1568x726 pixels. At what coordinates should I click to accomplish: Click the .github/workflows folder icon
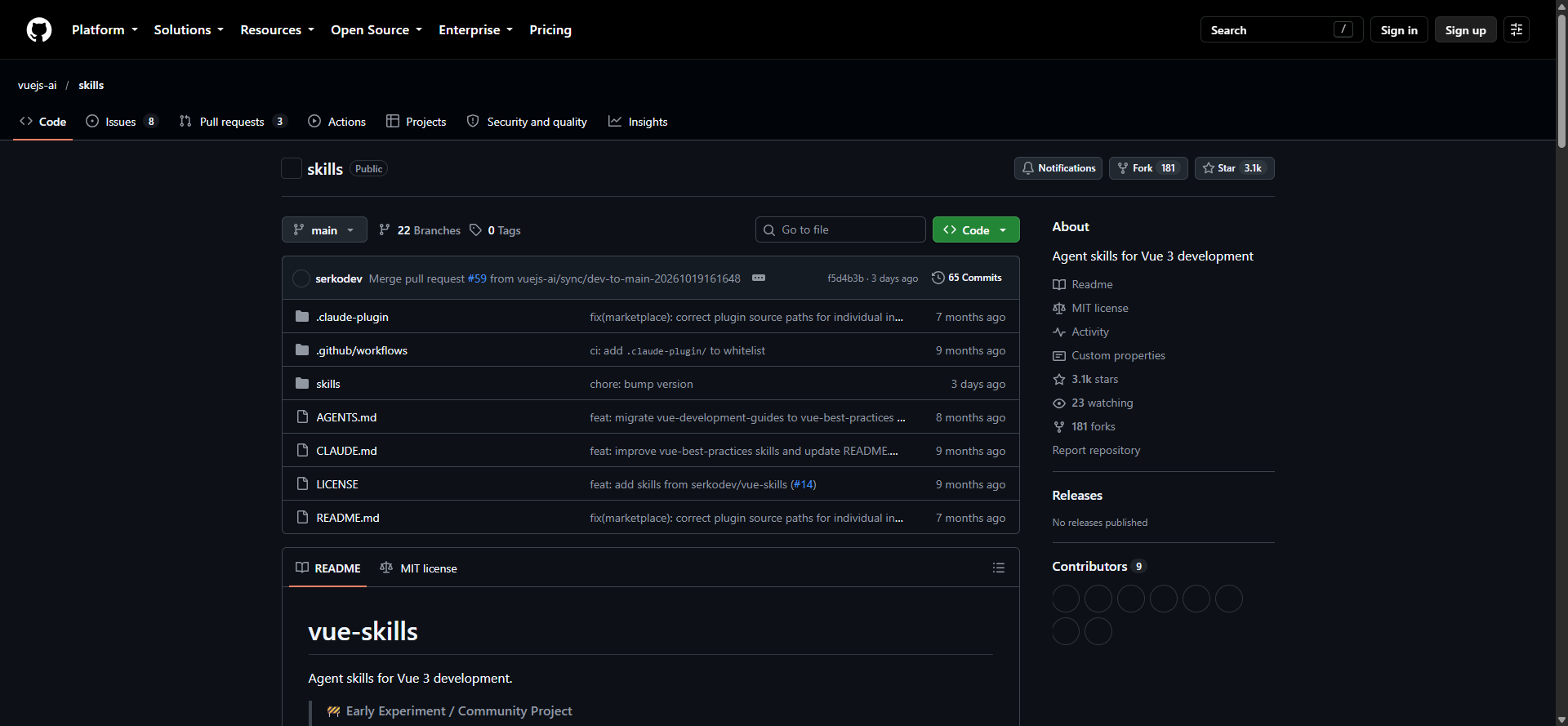pos(302,350)
